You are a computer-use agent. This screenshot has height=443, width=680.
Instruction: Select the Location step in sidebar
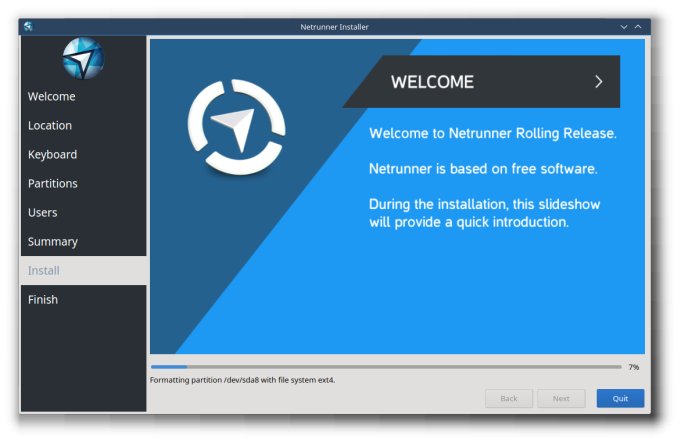tap(83, 125)
